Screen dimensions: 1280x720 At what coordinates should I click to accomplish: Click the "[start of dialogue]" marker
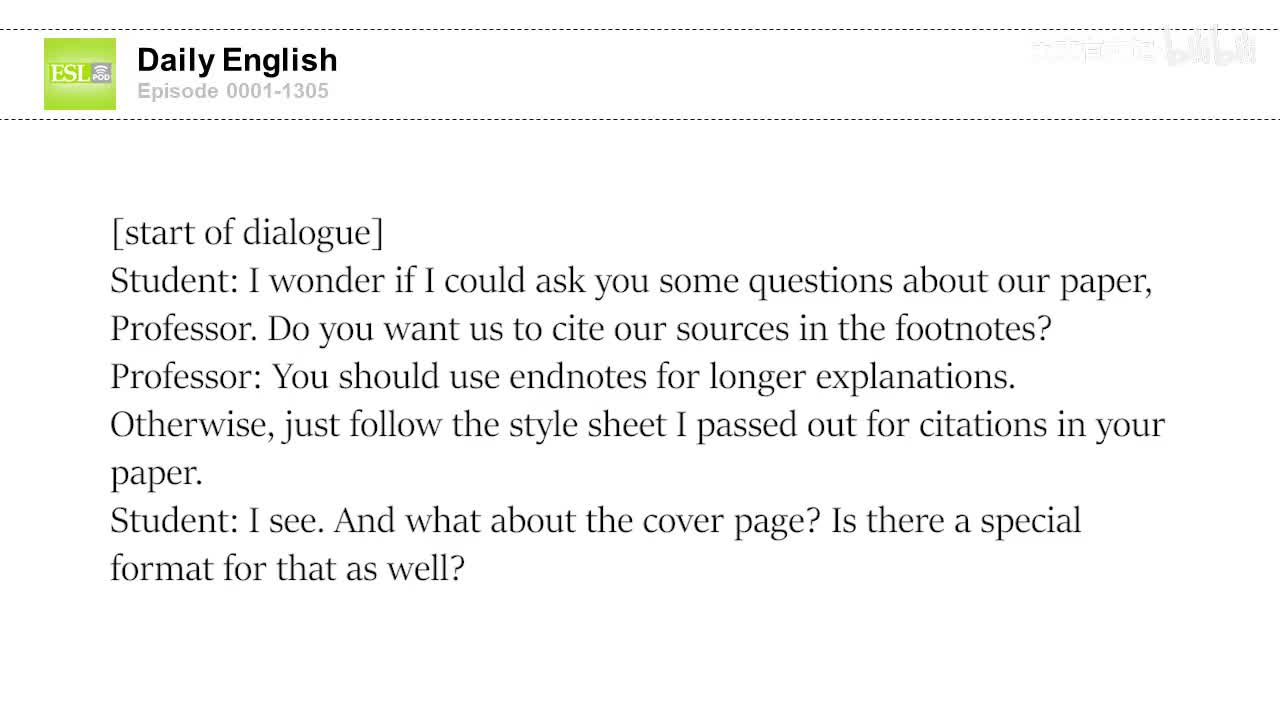point(247,232)
